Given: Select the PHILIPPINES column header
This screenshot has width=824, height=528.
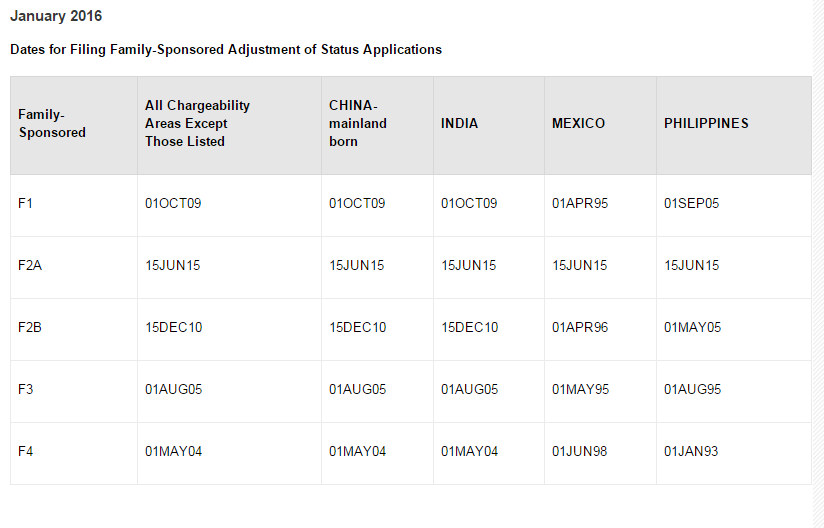Looking at the screenshot, I should (706, 123).
